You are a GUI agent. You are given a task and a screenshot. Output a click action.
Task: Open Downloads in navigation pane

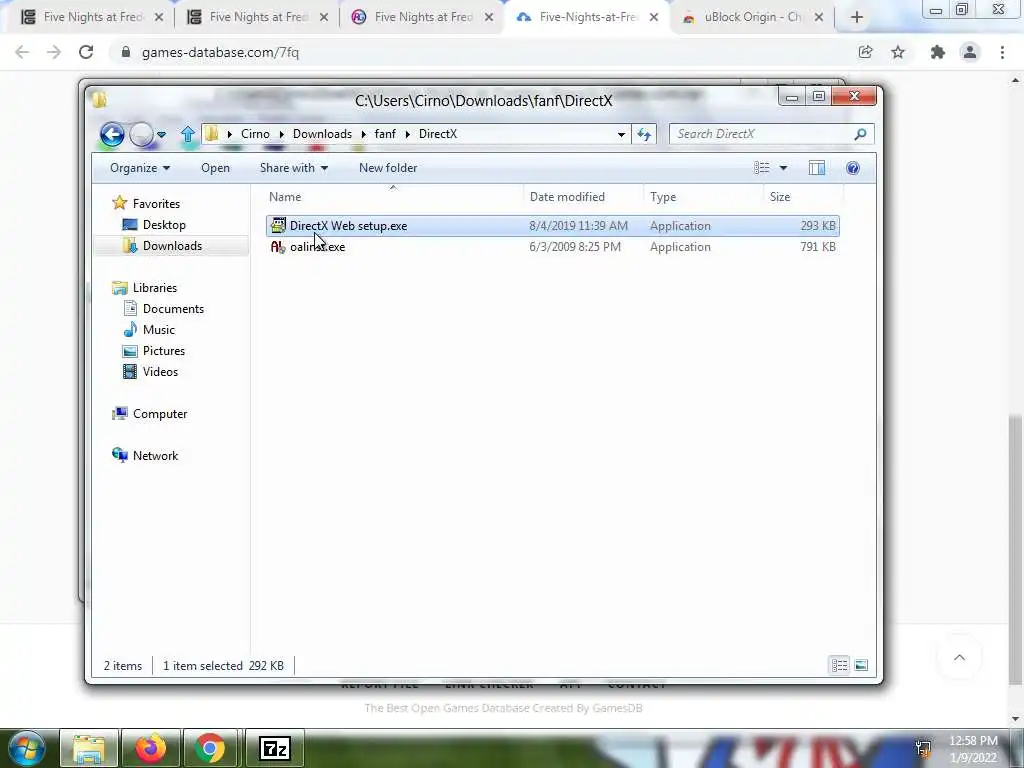click(x=172, y=246)
